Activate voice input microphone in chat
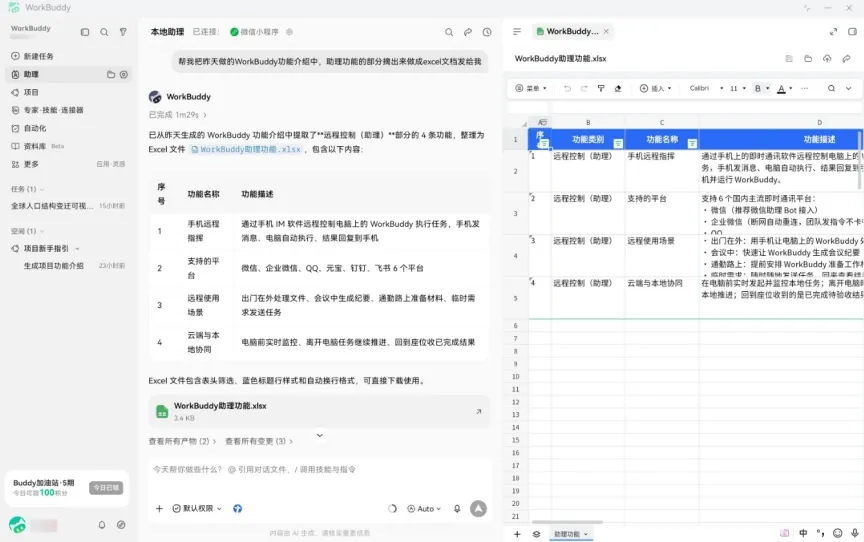864x542 pixels. click(457, 508)
